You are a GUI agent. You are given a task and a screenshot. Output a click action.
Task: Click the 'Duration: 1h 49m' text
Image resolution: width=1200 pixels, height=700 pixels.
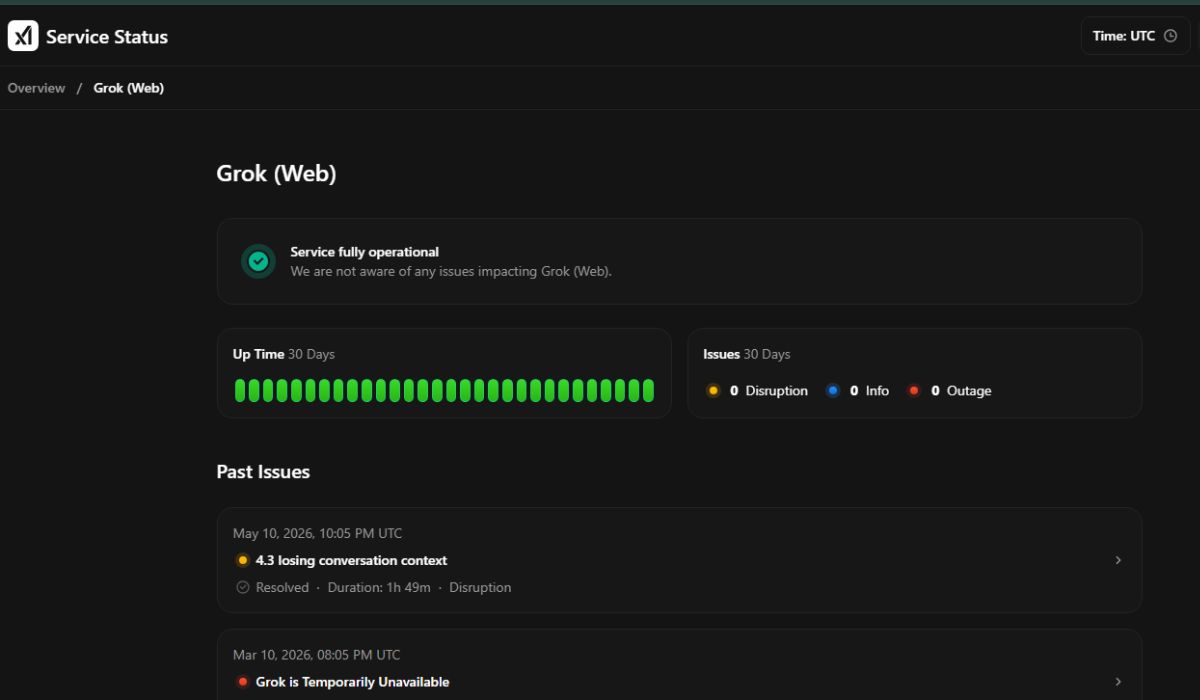pyautogui.click(x=379, y=587)
